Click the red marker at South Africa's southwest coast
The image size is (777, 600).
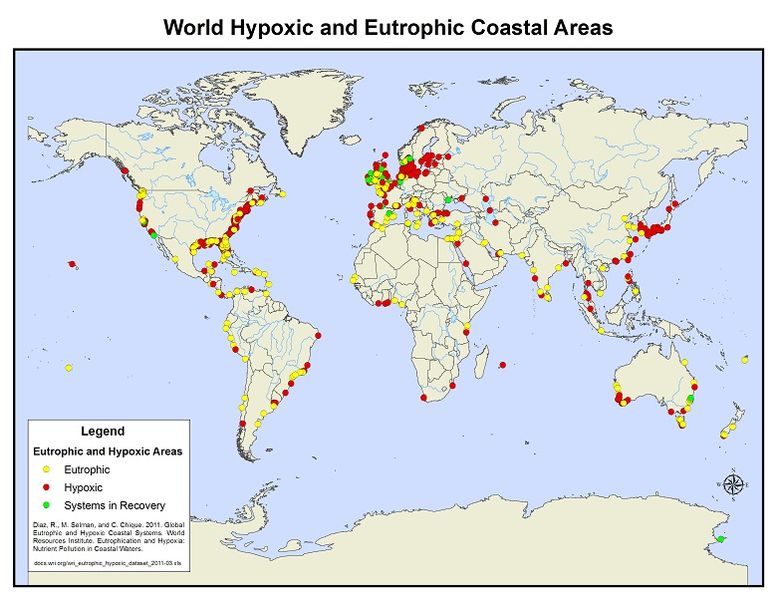[423, 397]
